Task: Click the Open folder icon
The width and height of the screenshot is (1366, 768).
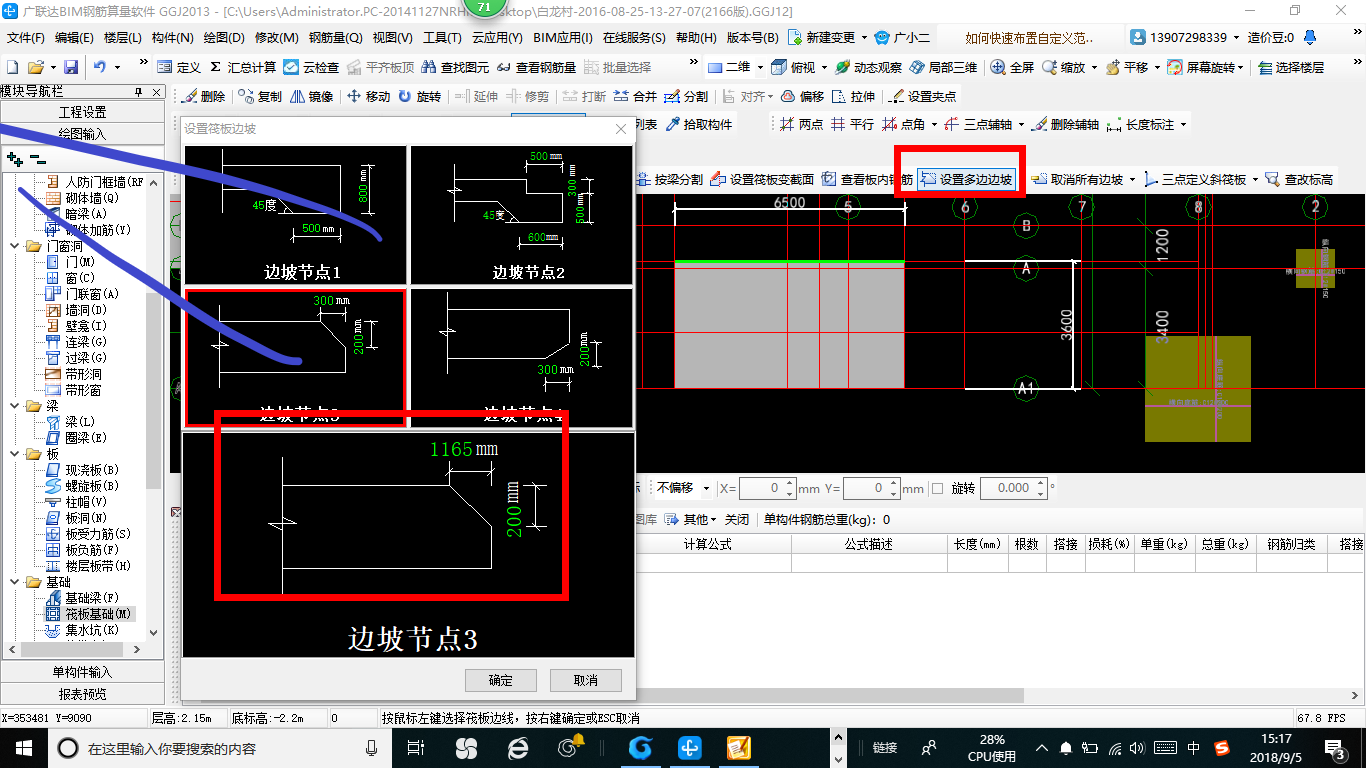Action: [x=36, y=67]
